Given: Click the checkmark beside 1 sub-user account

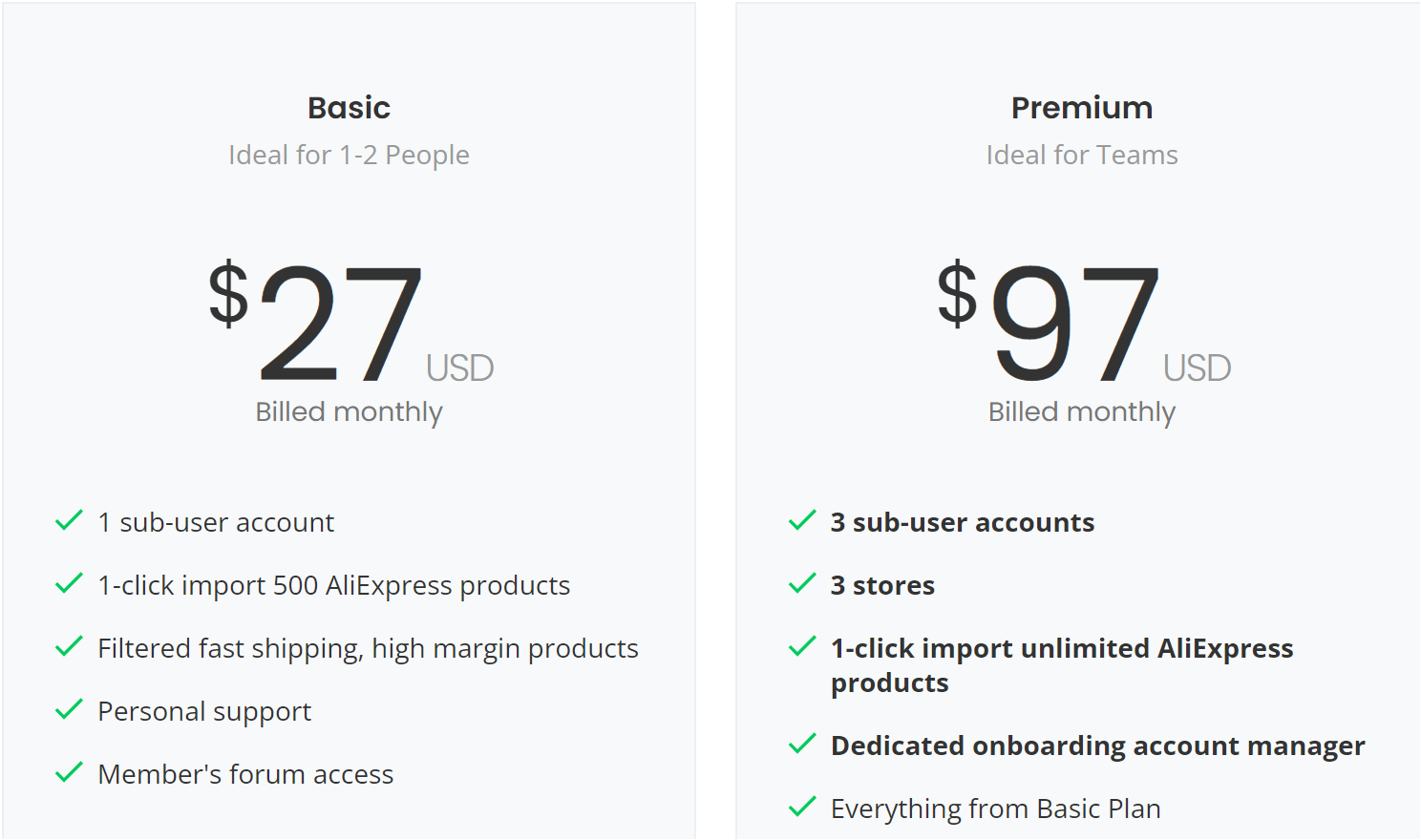Looking at the screenshot, I should click(x=69, y=521).
